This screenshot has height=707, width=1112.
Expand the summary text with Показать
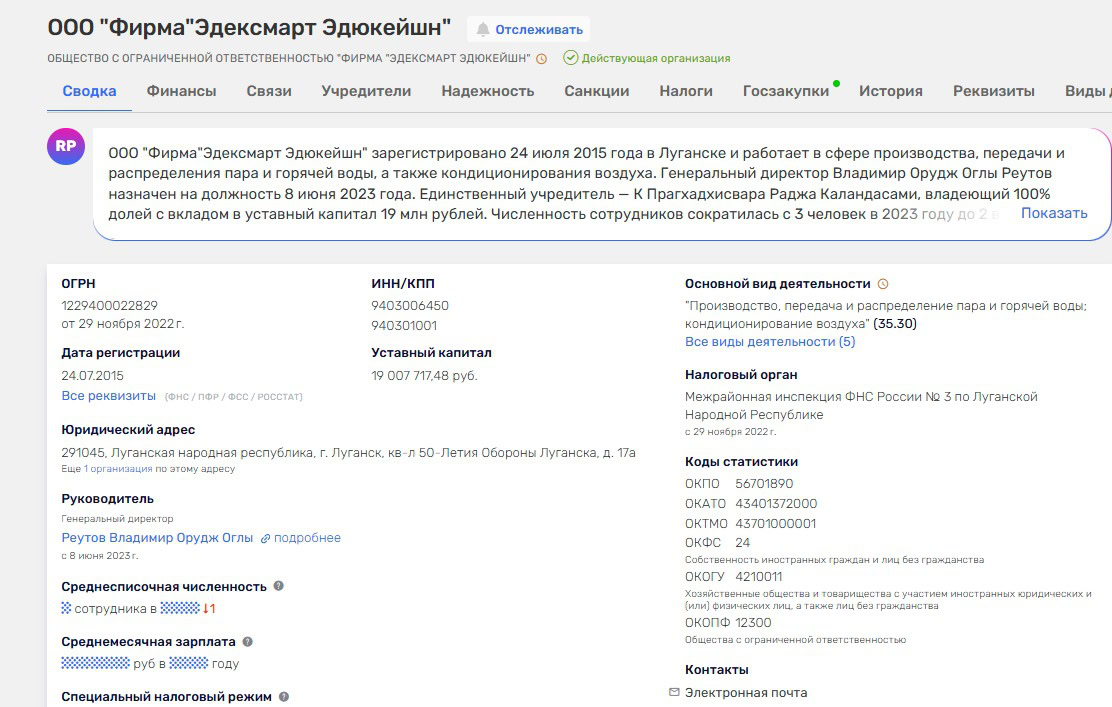click(x=1053, y=213)
